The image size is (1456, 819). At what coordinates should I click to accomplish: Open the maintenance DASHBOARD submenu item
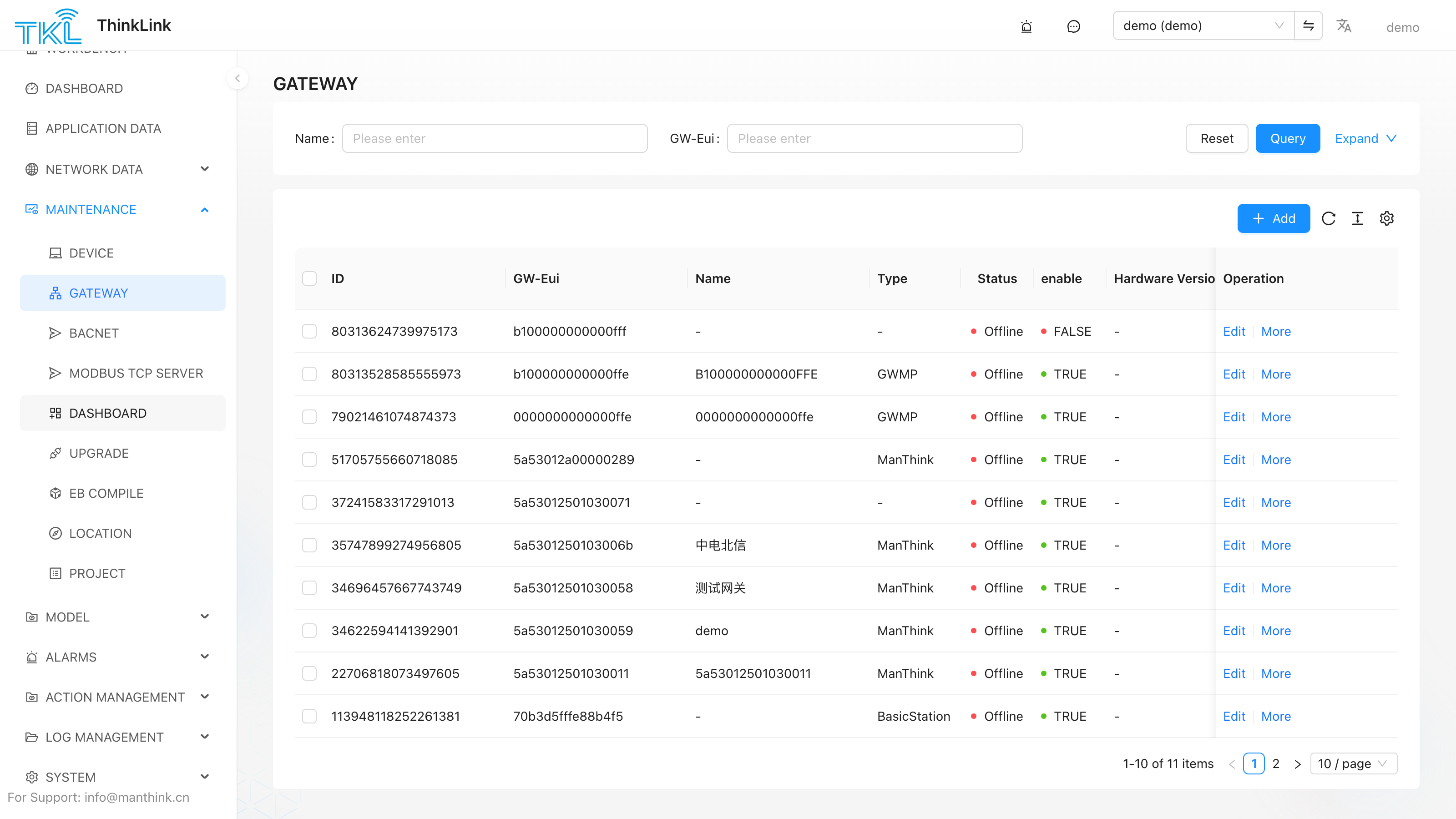(x=123, y=413)
